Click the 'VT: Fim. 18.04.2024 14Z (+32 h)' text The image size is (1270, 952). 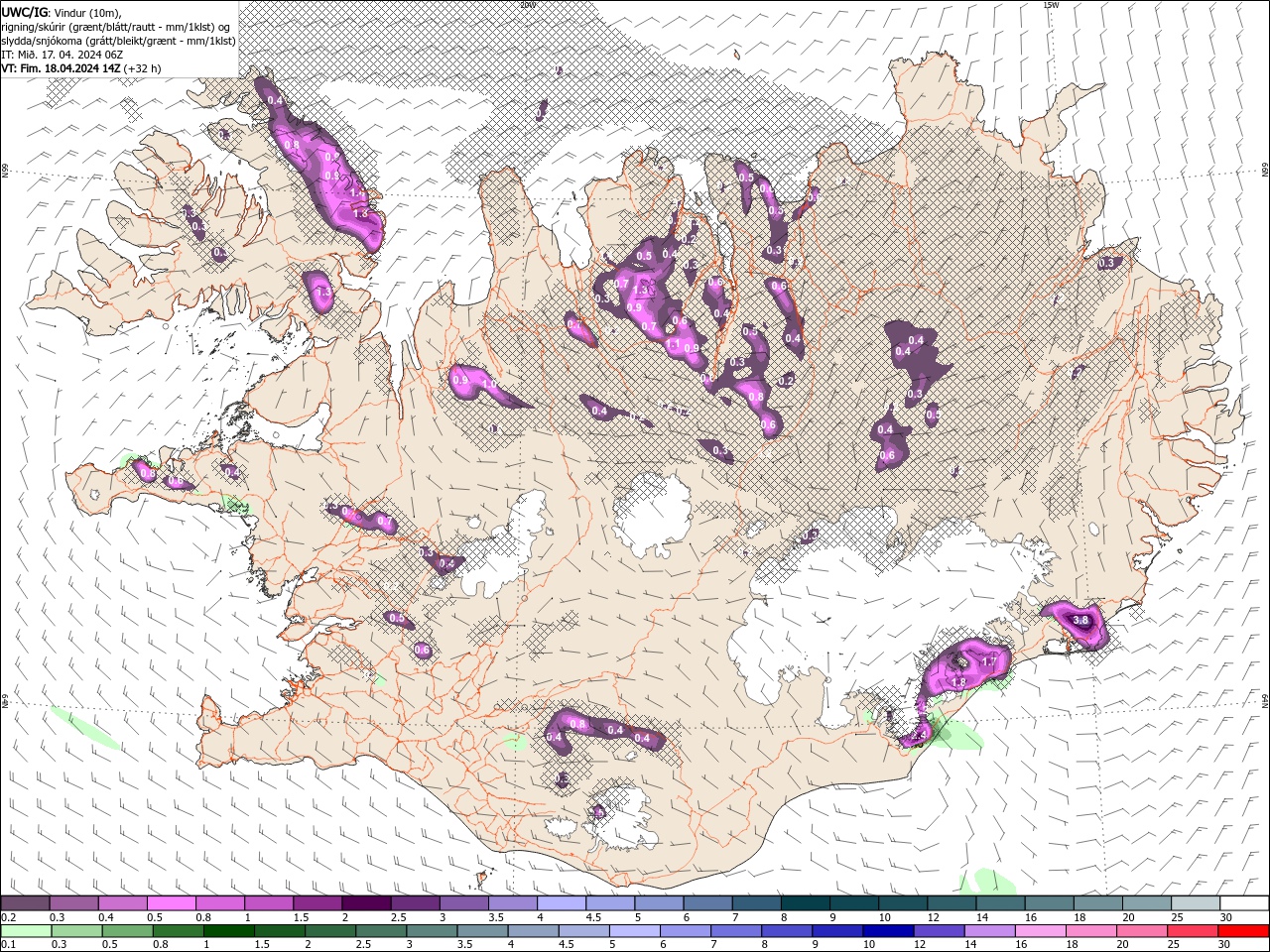(x=81, y=68)
